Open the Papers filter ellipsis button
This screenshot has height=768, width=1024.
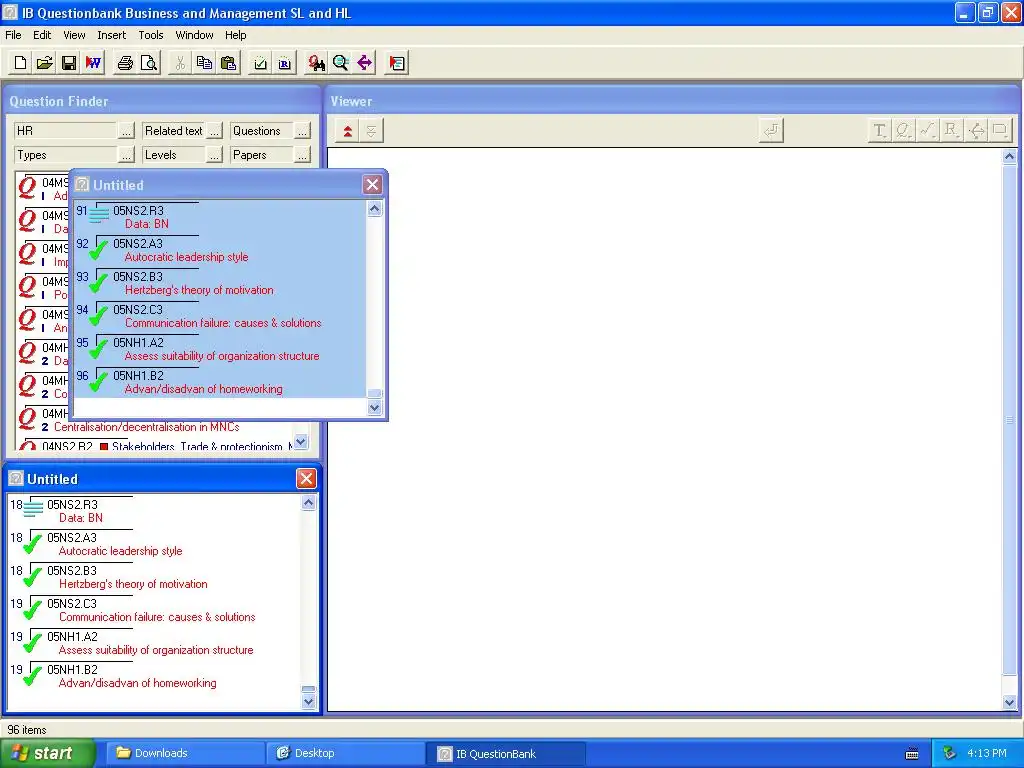(x=302, y=155)
